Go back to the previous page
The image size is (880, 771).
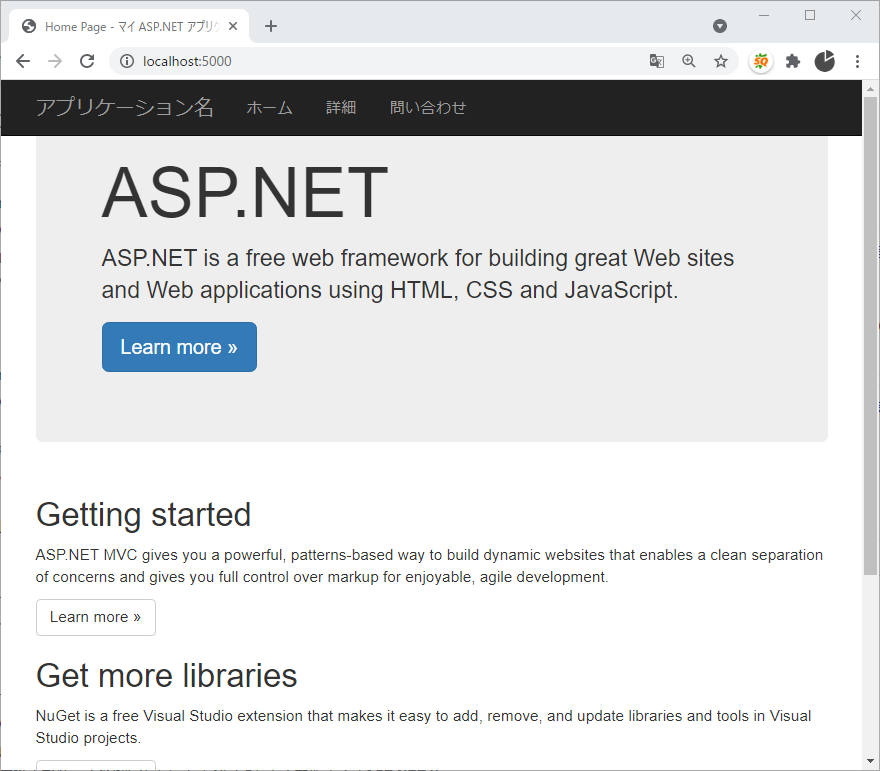click(23, 61)
